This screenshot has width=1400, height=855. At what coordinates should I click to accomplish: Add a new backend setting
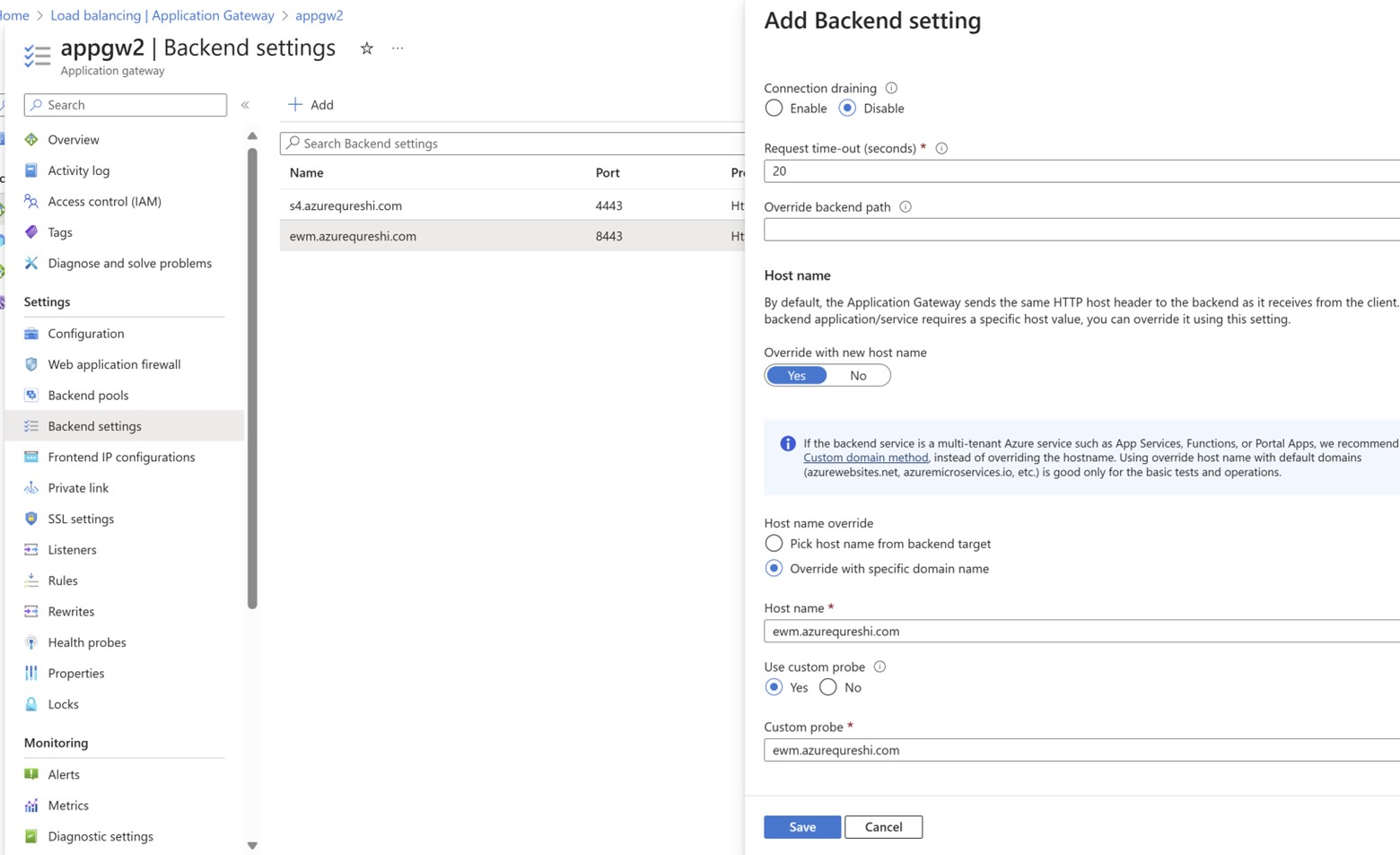tap(311, 105)
